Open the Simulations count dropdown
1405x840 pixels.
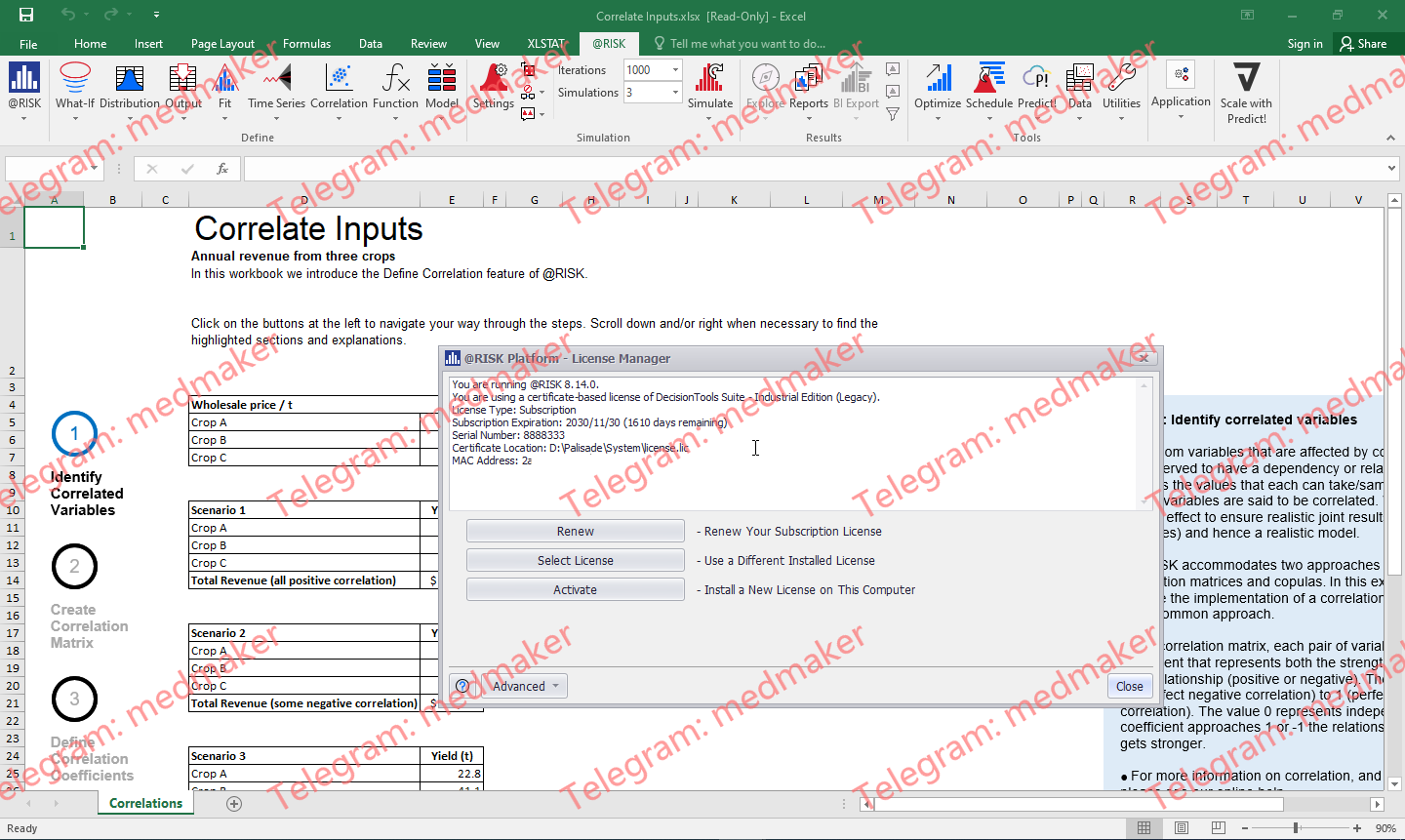(x=675, y=93)
